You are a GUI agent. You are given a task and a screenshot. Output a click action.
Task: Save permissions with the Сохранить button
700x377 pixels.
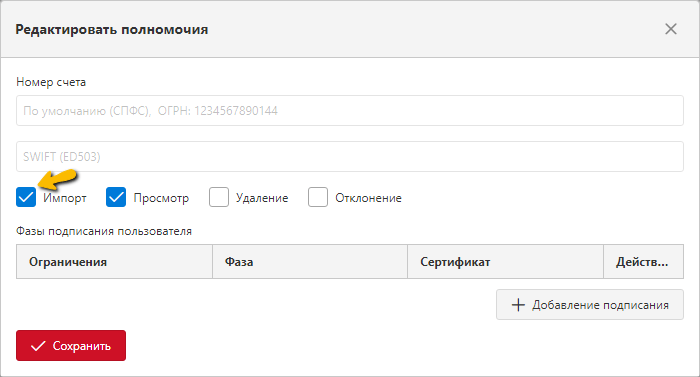point(71,346)
